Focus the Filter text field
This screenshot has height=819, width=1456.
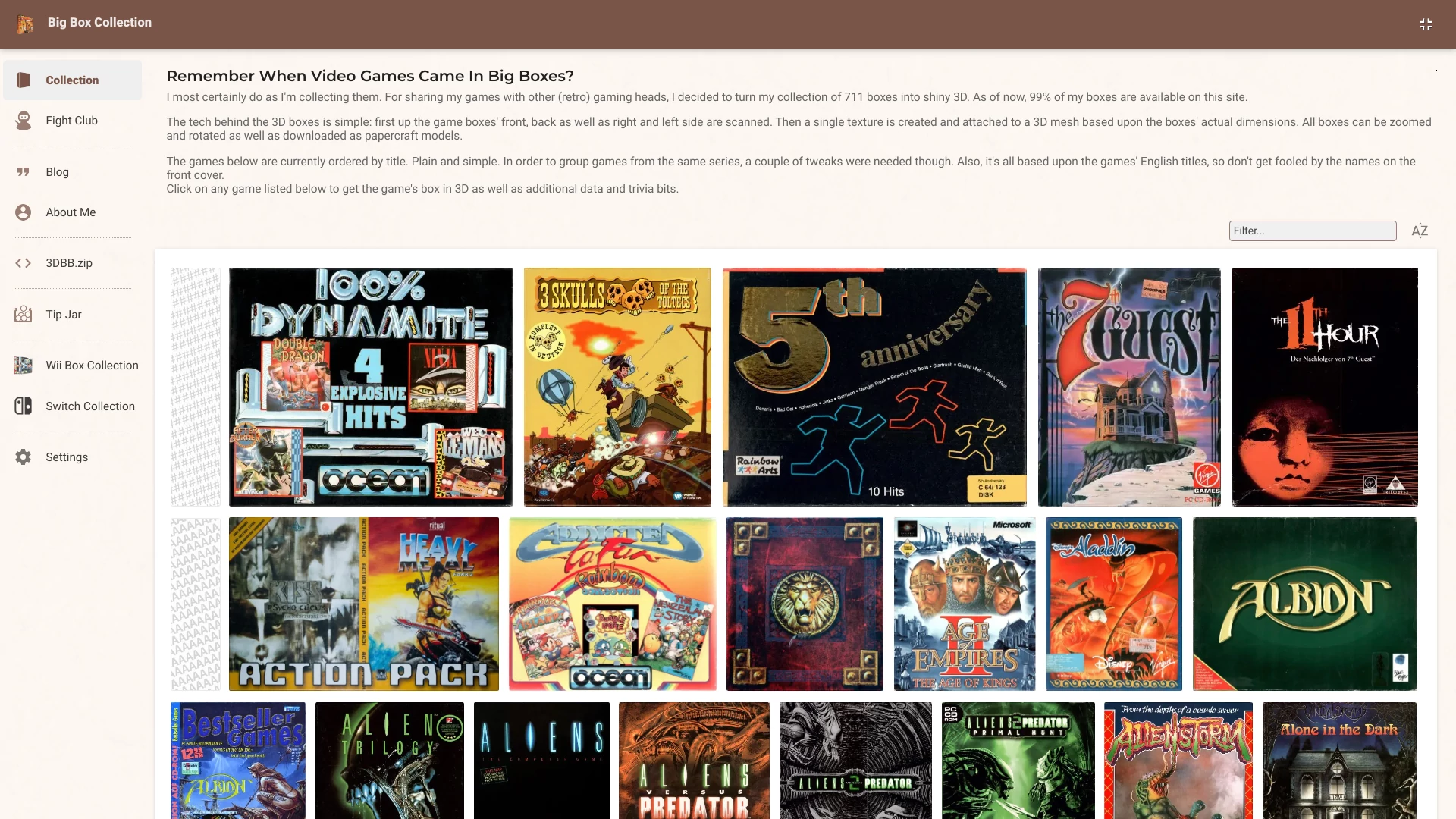(x=1313, y=231)
